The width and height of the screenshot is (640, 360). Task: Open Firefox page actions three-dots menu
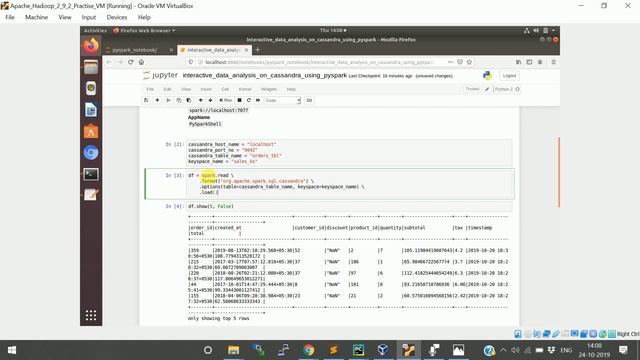click(450, 62)
